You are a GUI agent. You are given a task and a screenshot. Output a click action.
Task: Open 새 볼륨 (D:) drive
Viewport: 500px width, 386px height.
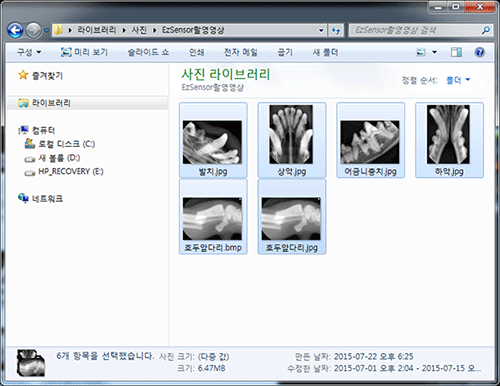59,158
